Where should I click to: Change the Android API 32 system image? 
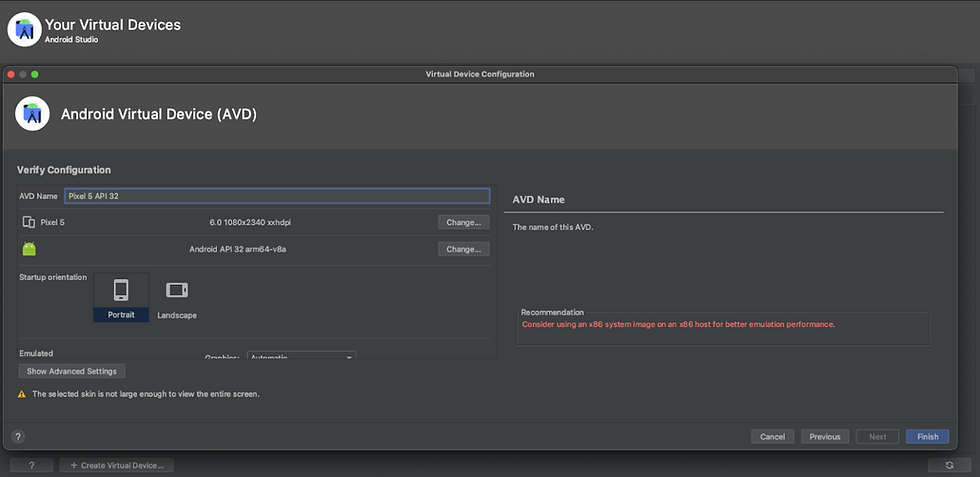pos(464,249)
